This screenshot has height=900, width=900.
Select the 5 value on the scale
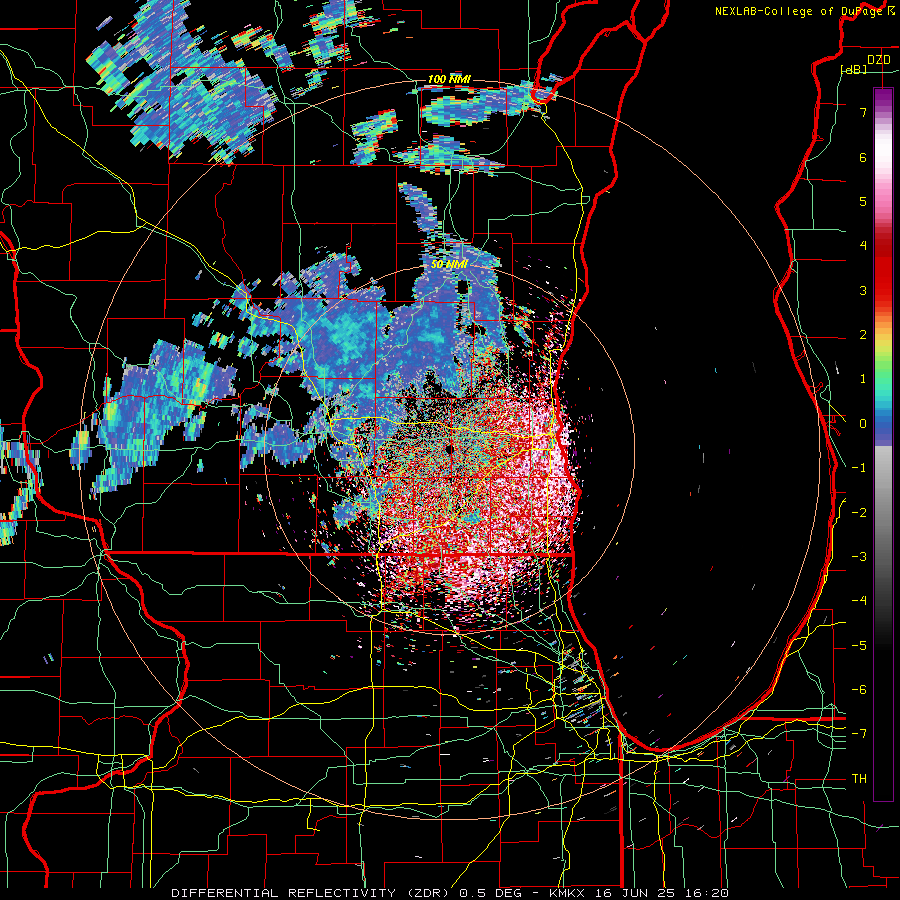pos(863,201)
